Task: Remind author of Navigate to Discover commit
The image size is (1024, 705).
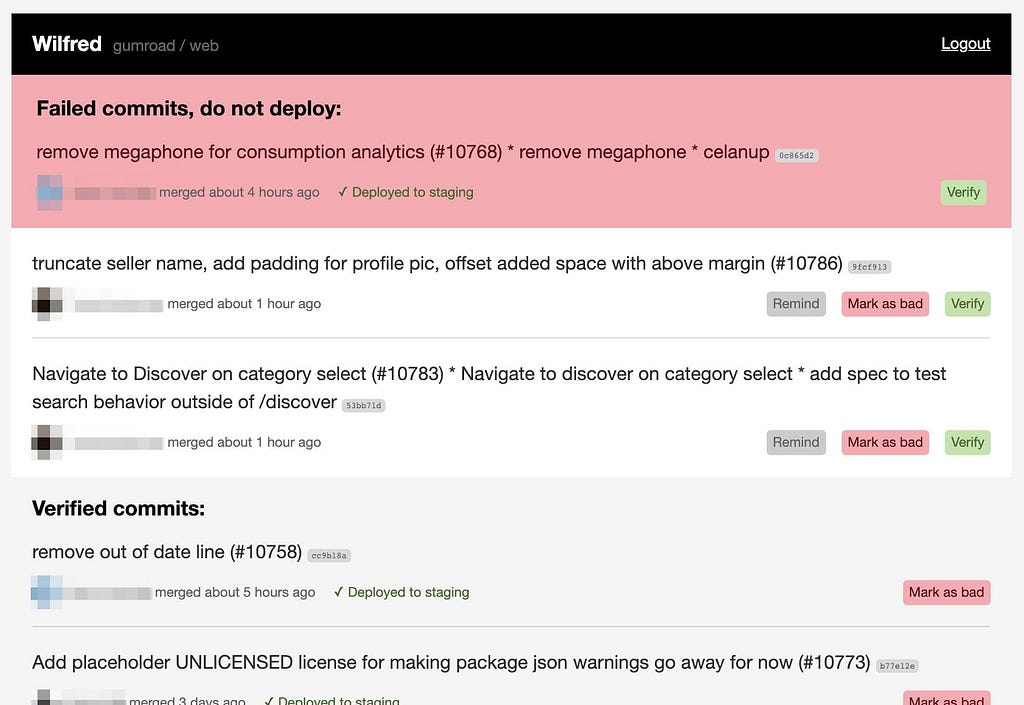Action: (795, 442)
